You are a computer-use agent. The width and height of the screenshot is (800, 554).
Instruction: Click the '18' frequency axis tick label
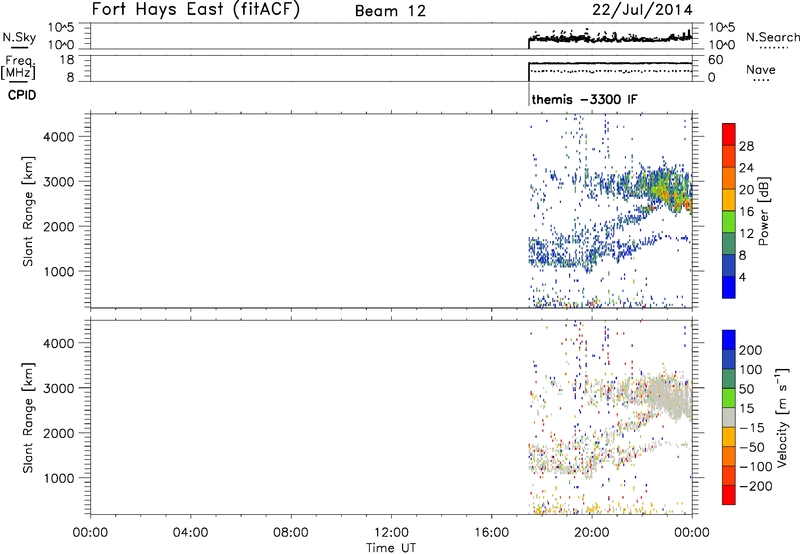tap(67, 60)
